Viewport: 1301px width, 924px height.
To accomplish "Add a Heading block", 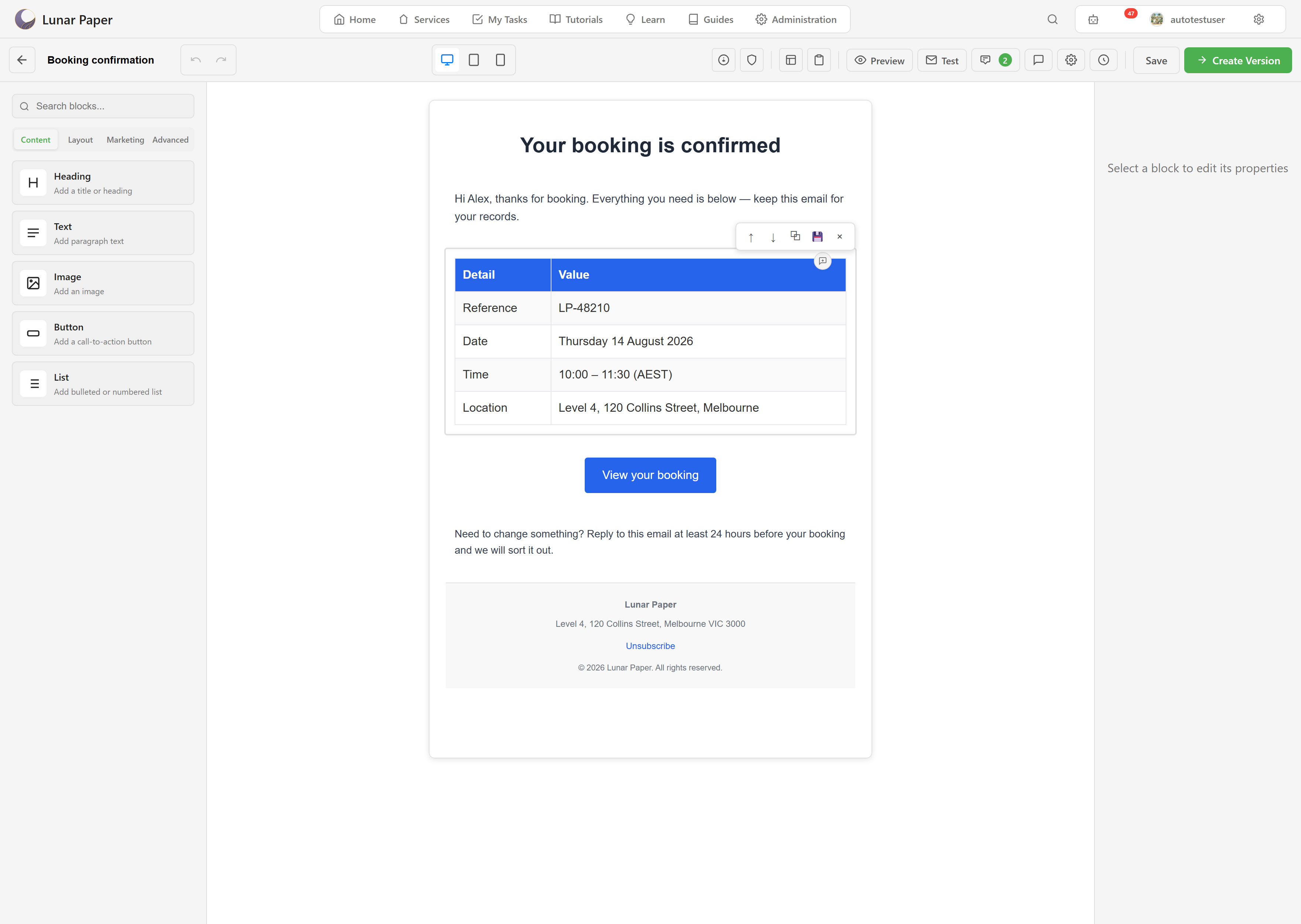I will [x=103, y=183].
